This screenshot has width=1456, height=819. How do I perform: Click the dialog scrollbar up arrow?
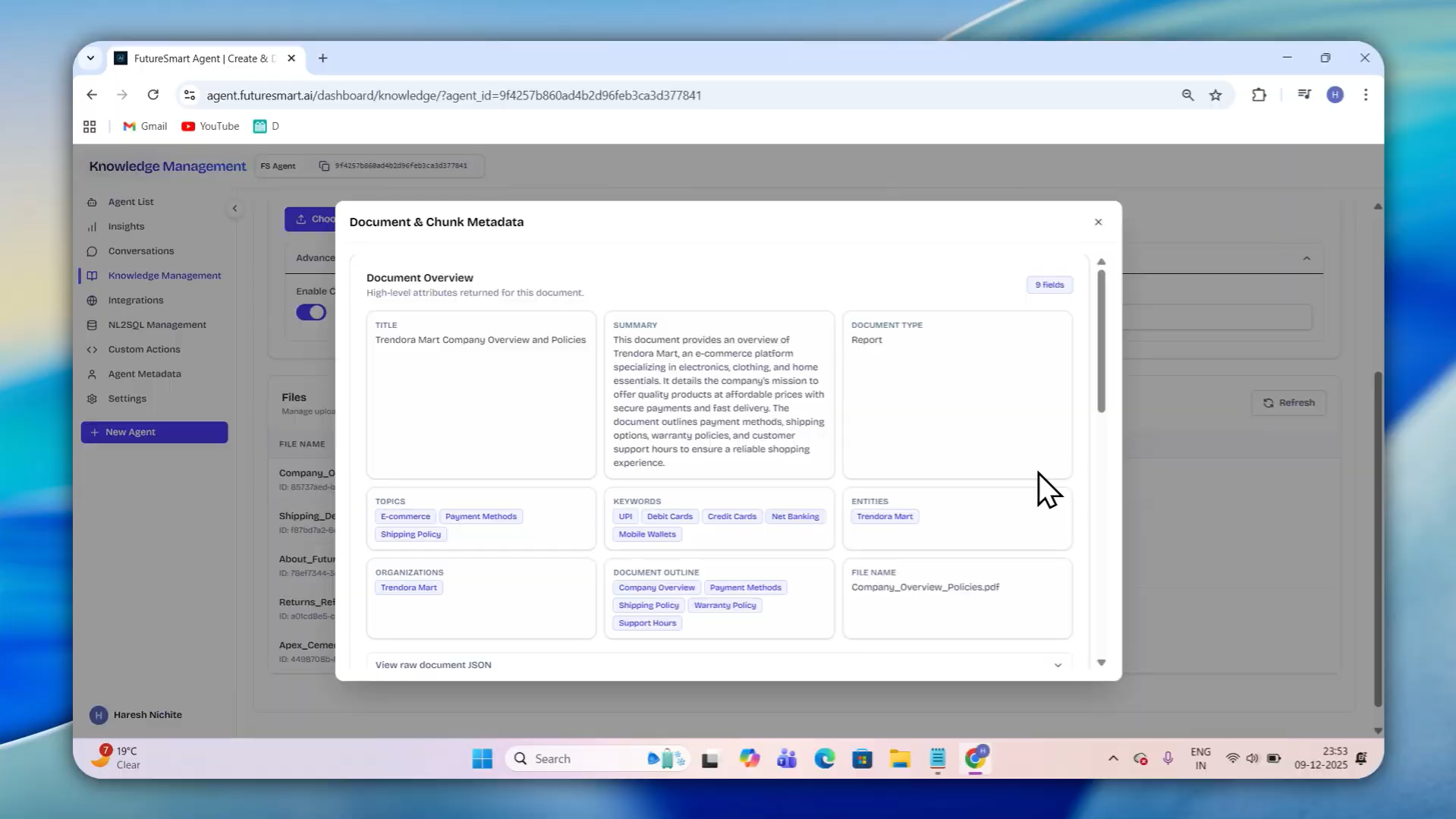(1101, 262)
